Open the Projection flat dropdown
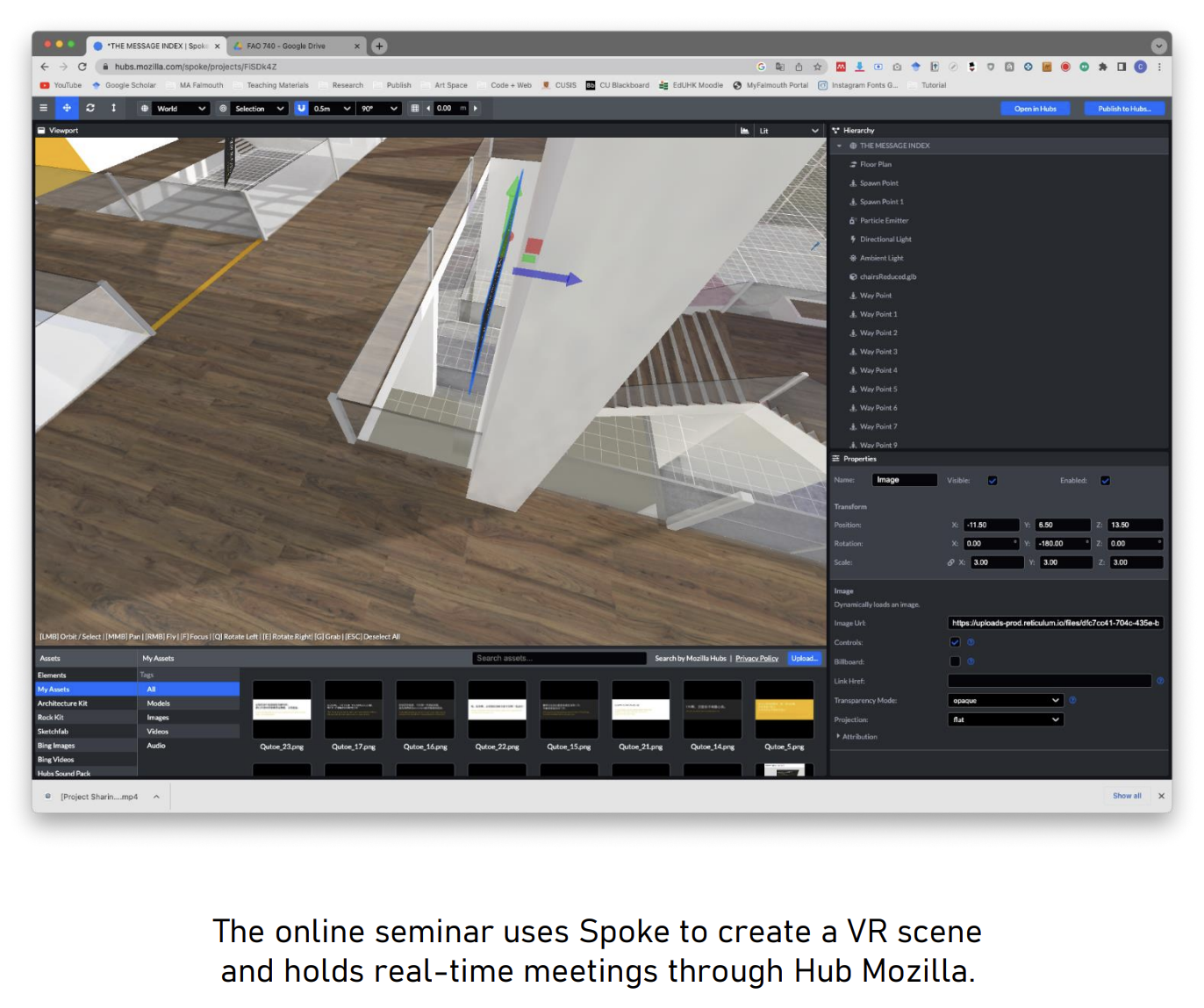Screen dimensions: 1204x1008 point(1006,719)
